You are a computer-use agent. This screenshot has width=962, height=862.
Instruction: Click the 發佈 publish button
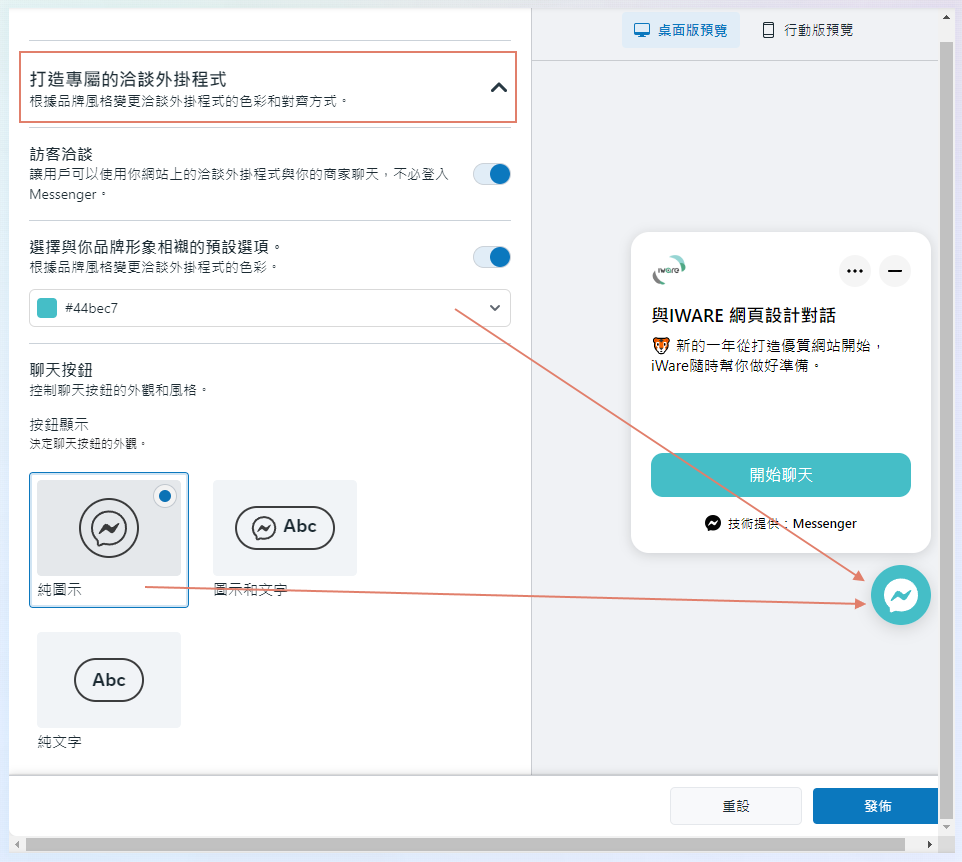pyautogui.click(x=875, y=806)
